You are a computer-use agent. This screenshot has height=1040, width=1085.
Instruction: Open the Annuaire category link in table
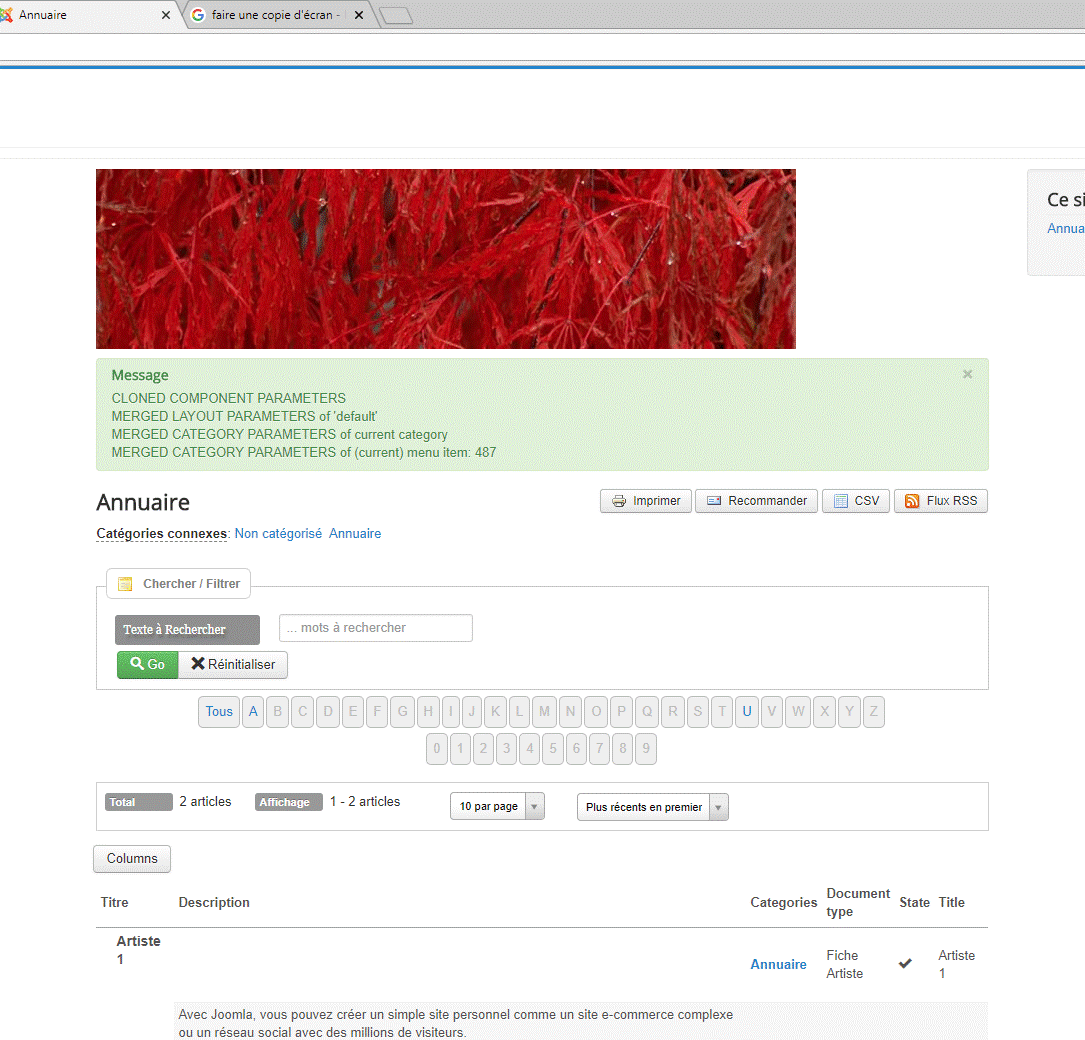(x=778, y=965)
